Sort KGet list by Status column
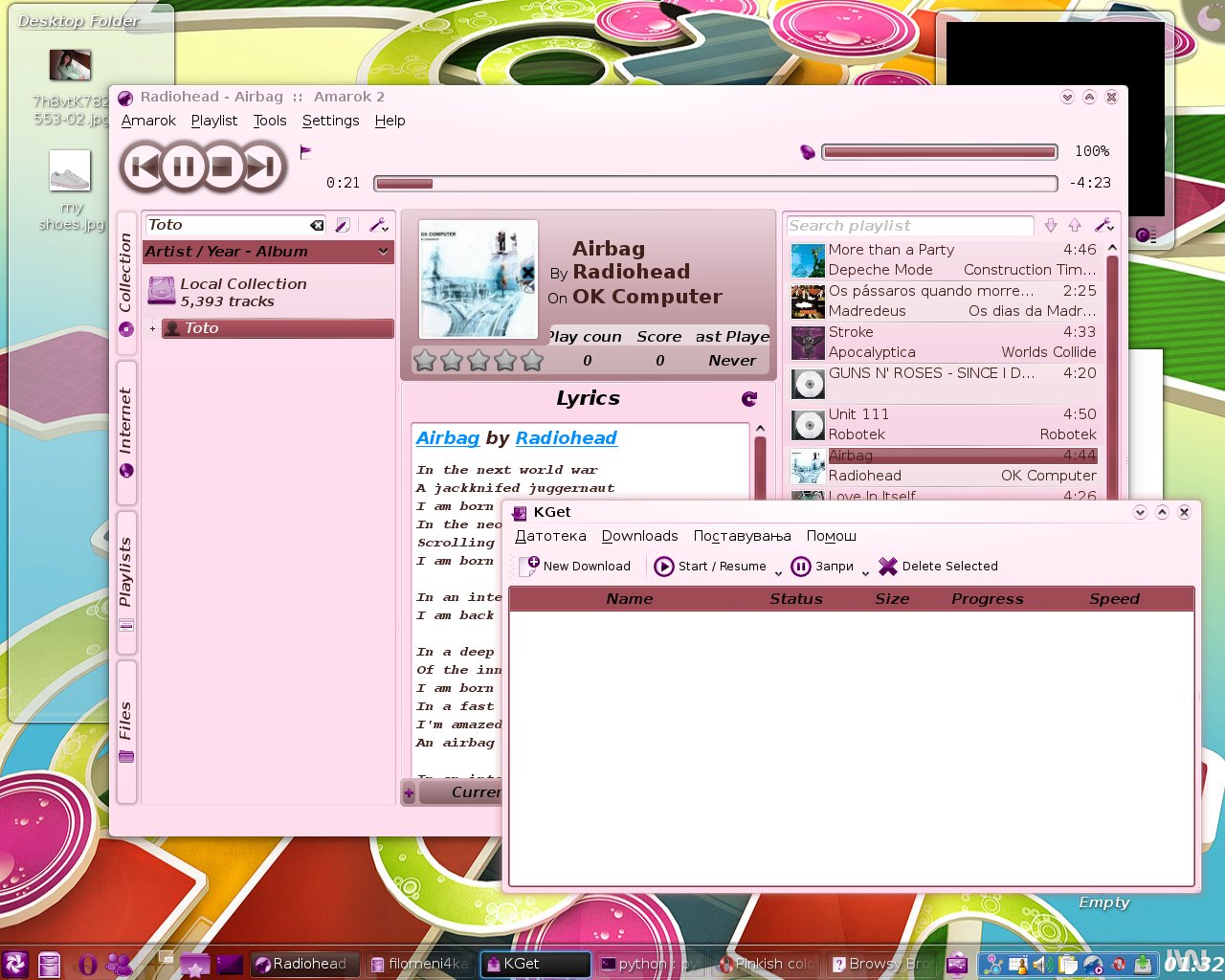This screenshot has width=1225, height=980. tap(796, 599)
